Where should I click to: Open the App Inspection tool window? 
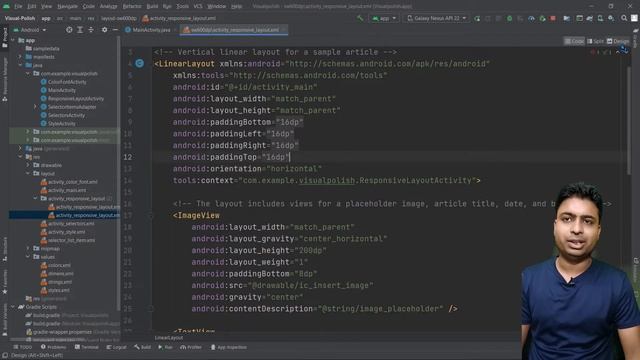[229, 347]
